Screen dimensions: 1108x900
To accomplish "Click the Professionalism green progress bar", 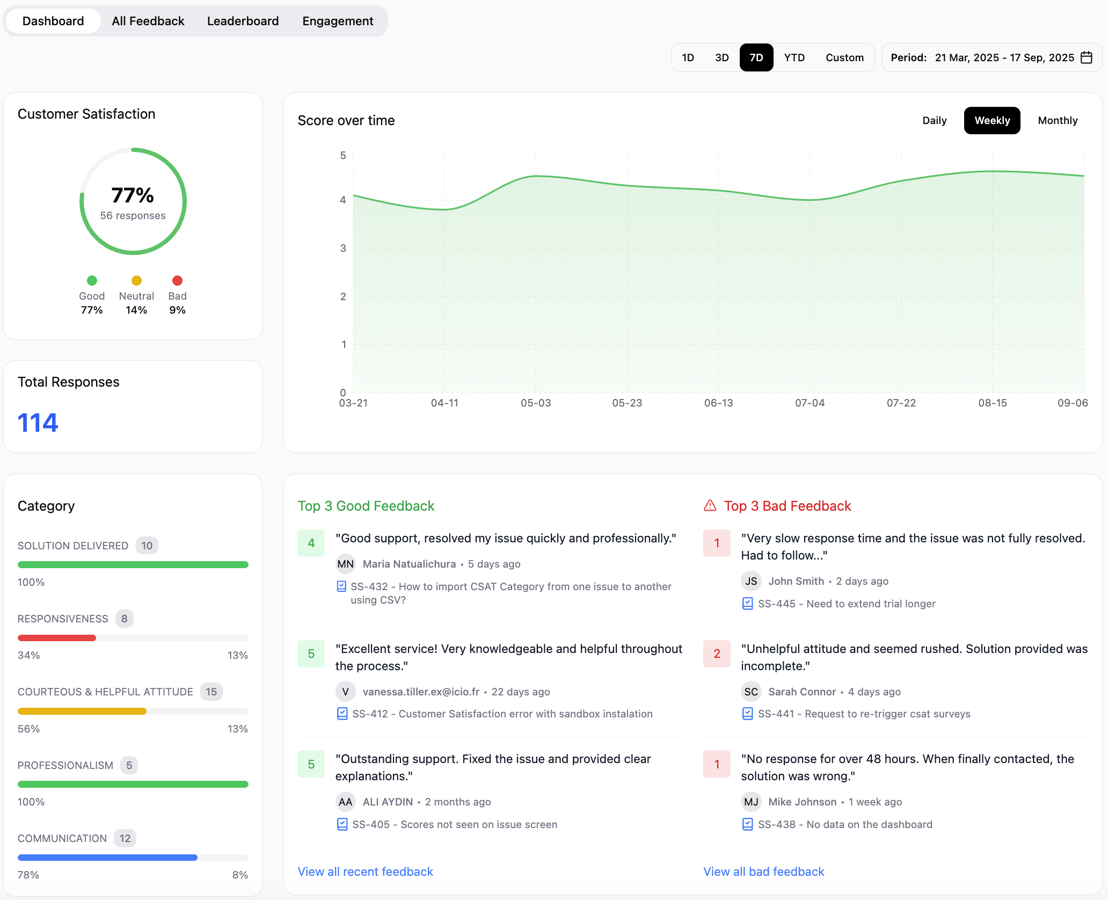I will (x=133, y=784).
